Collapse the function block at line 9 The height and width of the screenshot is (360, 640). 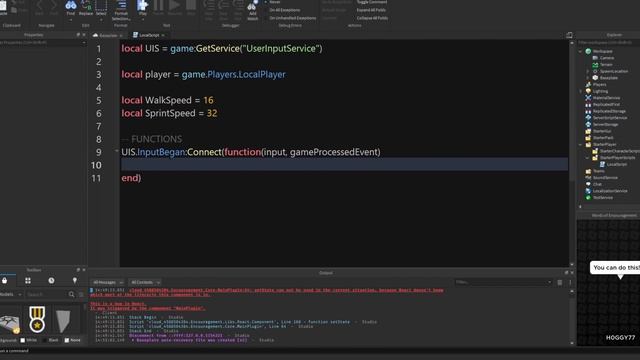[116, 151]
